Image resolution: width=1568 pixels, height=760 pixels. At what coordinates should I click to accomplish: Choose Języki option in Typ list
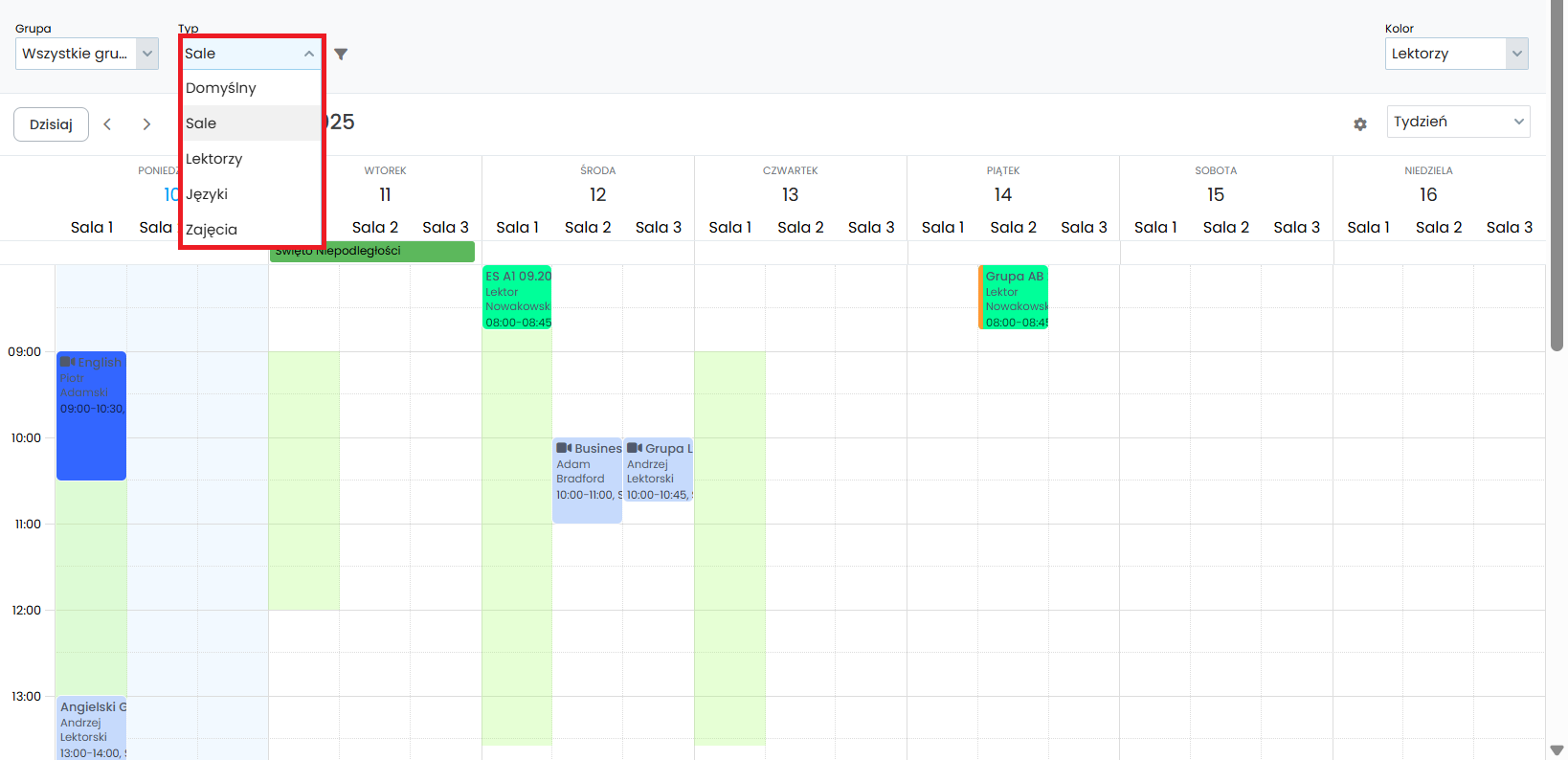(x=207, y=194)
